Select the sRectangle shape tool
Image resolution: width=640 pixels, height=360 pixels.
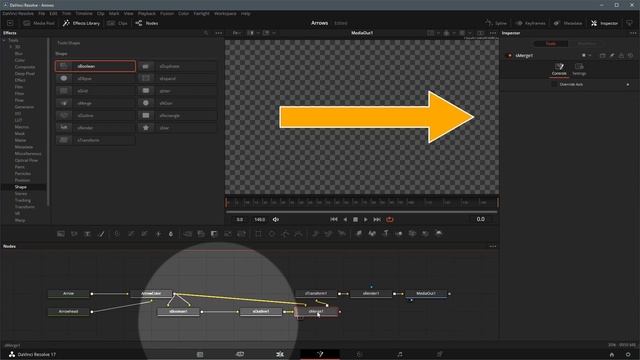tap(178, 116)
